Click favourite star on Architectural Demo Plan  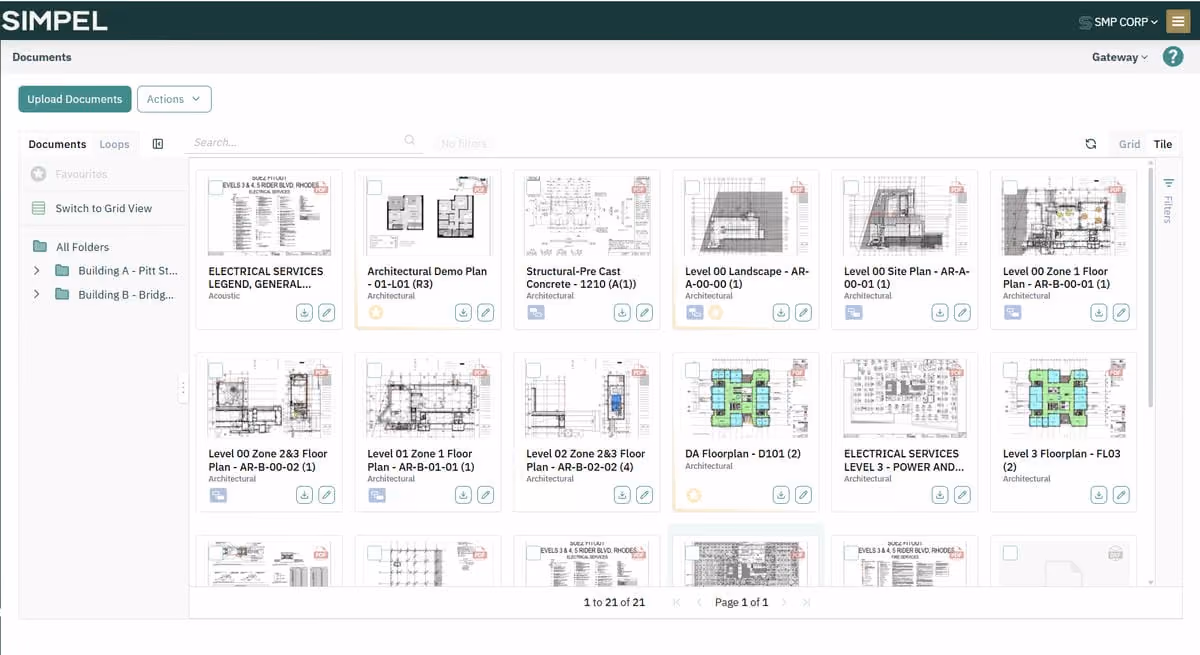coord(377,313)
